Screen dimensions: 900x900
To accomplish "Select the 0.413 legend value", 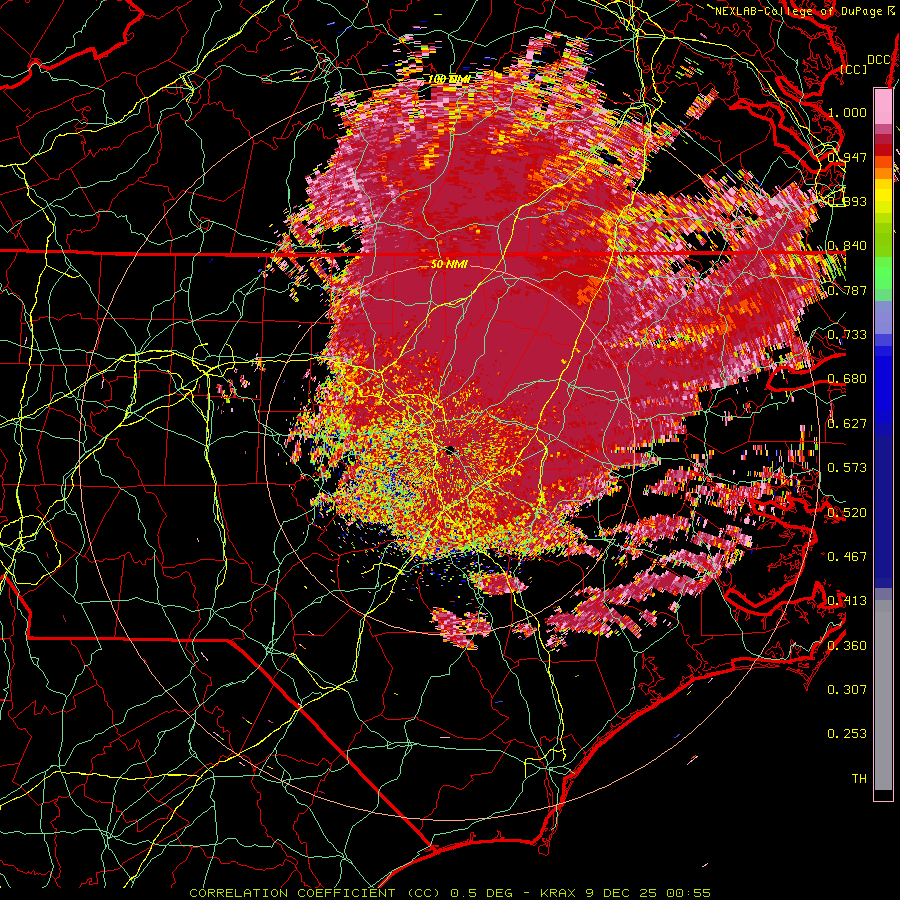I will [x=847, y=601].
